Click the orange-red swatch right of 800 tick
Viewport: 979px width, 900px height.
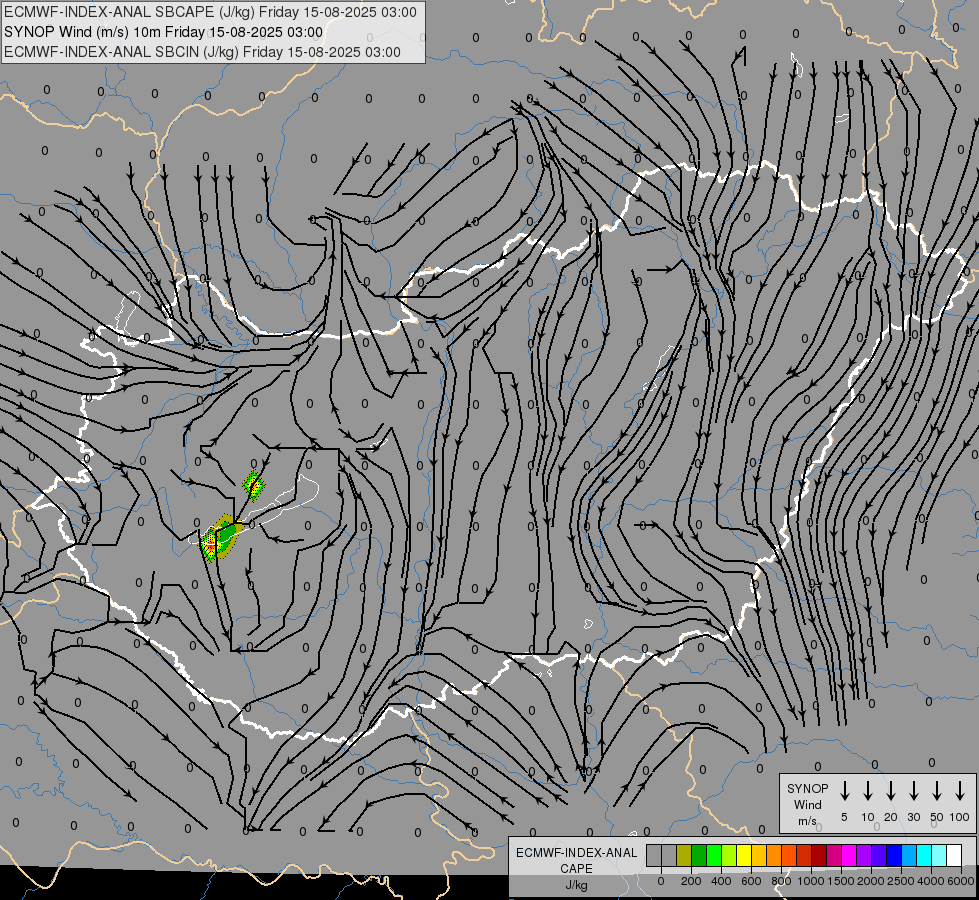pos(789,856)
